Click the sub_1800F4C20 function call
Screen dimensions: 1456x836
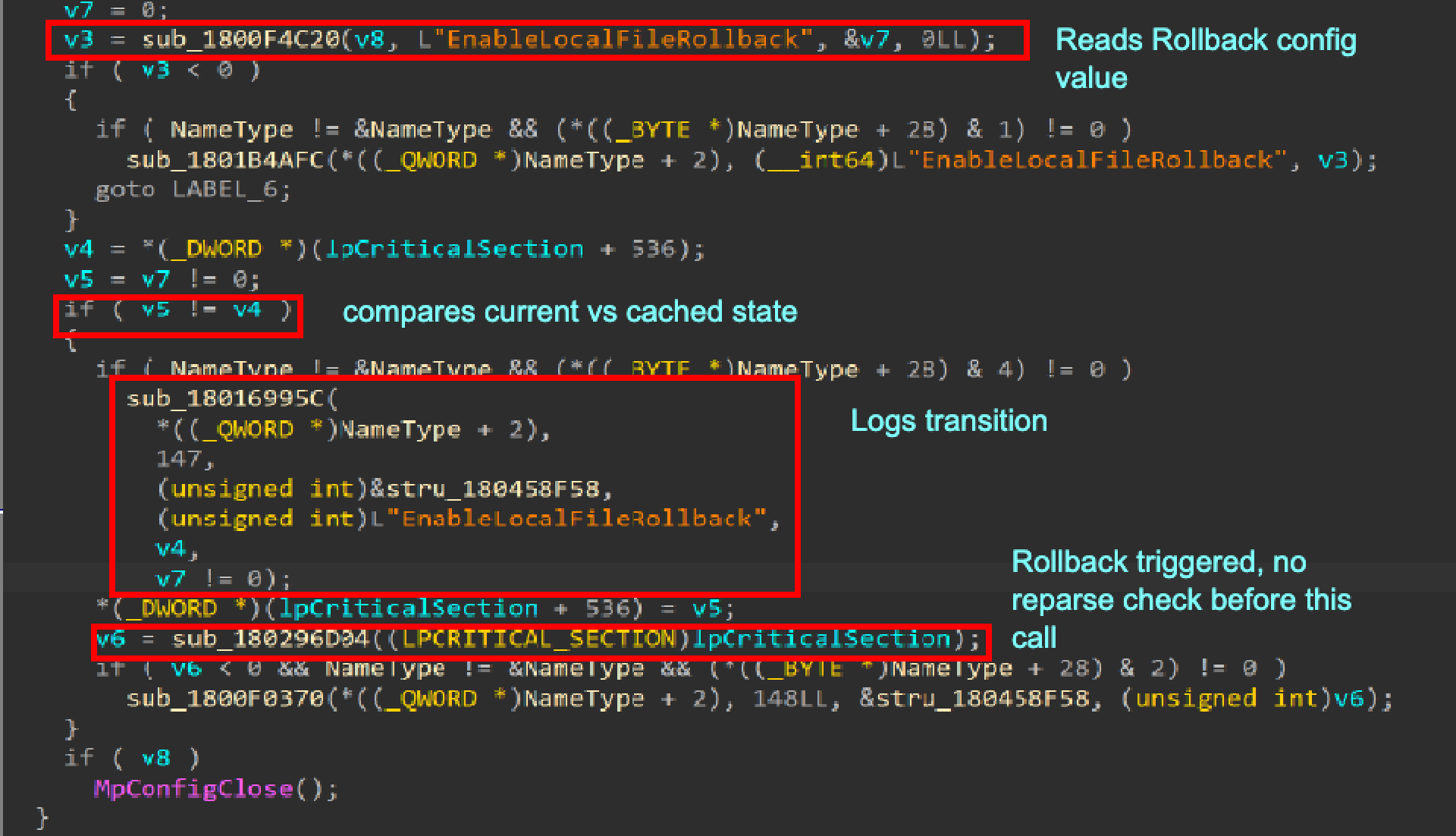(240, 39)
